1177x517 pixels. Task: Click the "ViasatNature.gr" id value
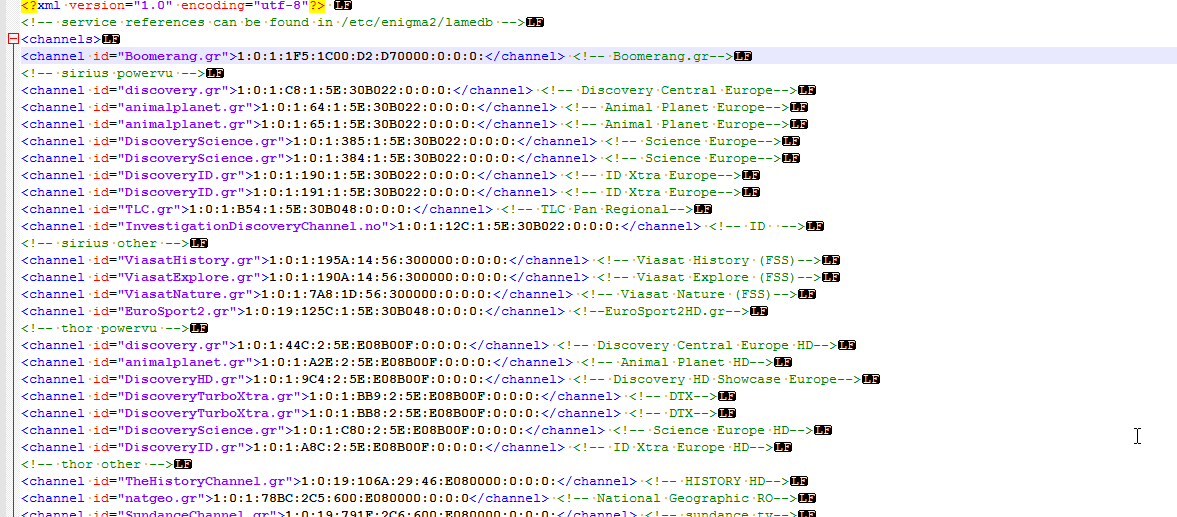186,294
